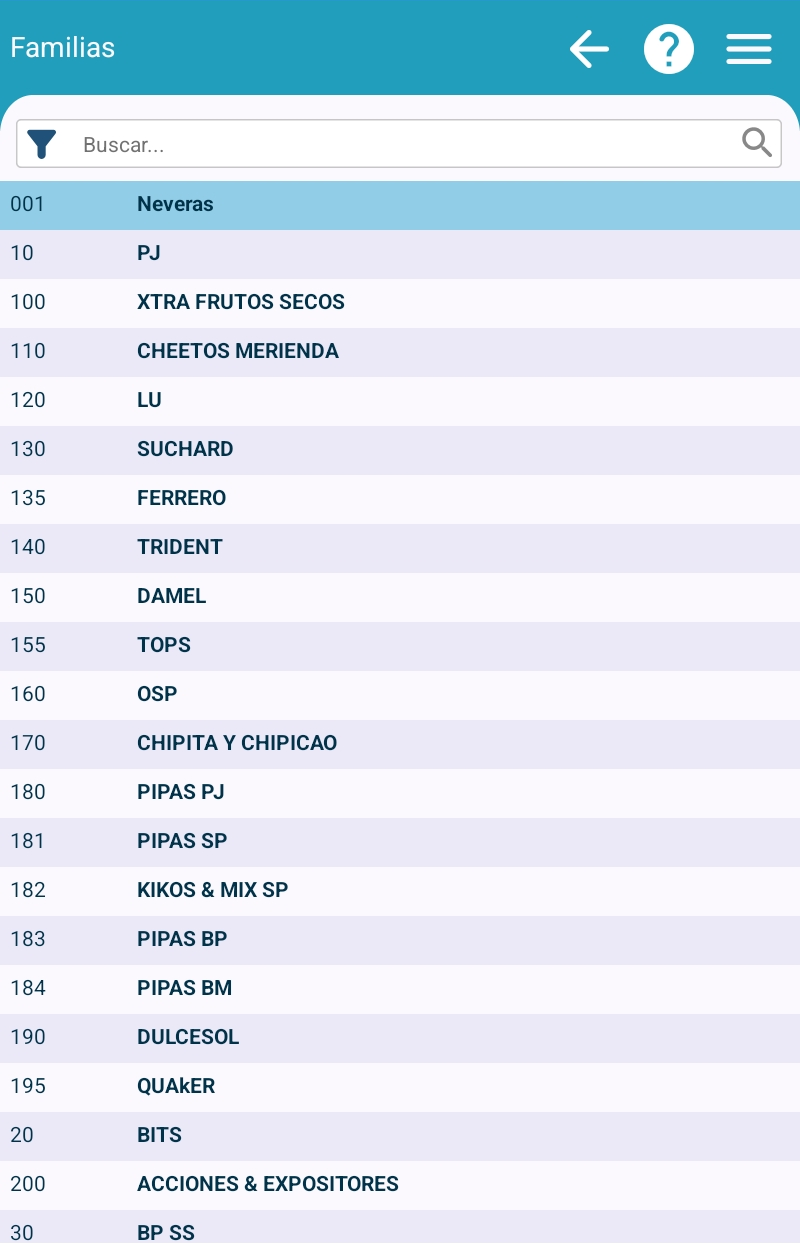Screen dimensions: 800x1243
Task: Open the help question mark icon
Action: [x=669, y=48]
